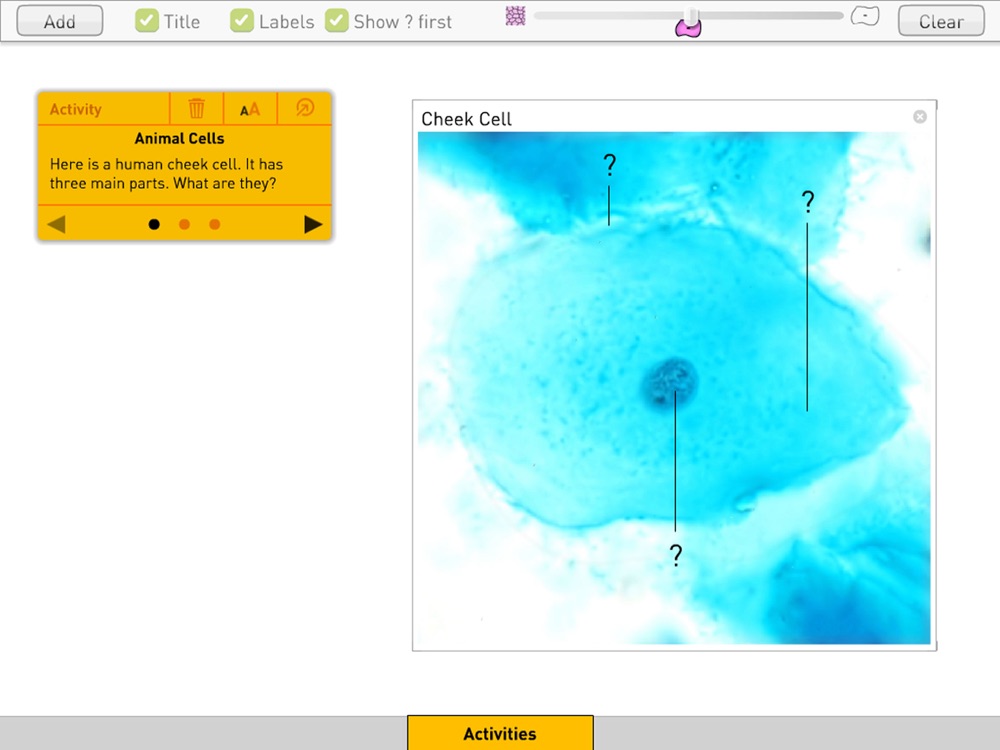
Task: Select the second orange page dot
Action: pos(184,224)
